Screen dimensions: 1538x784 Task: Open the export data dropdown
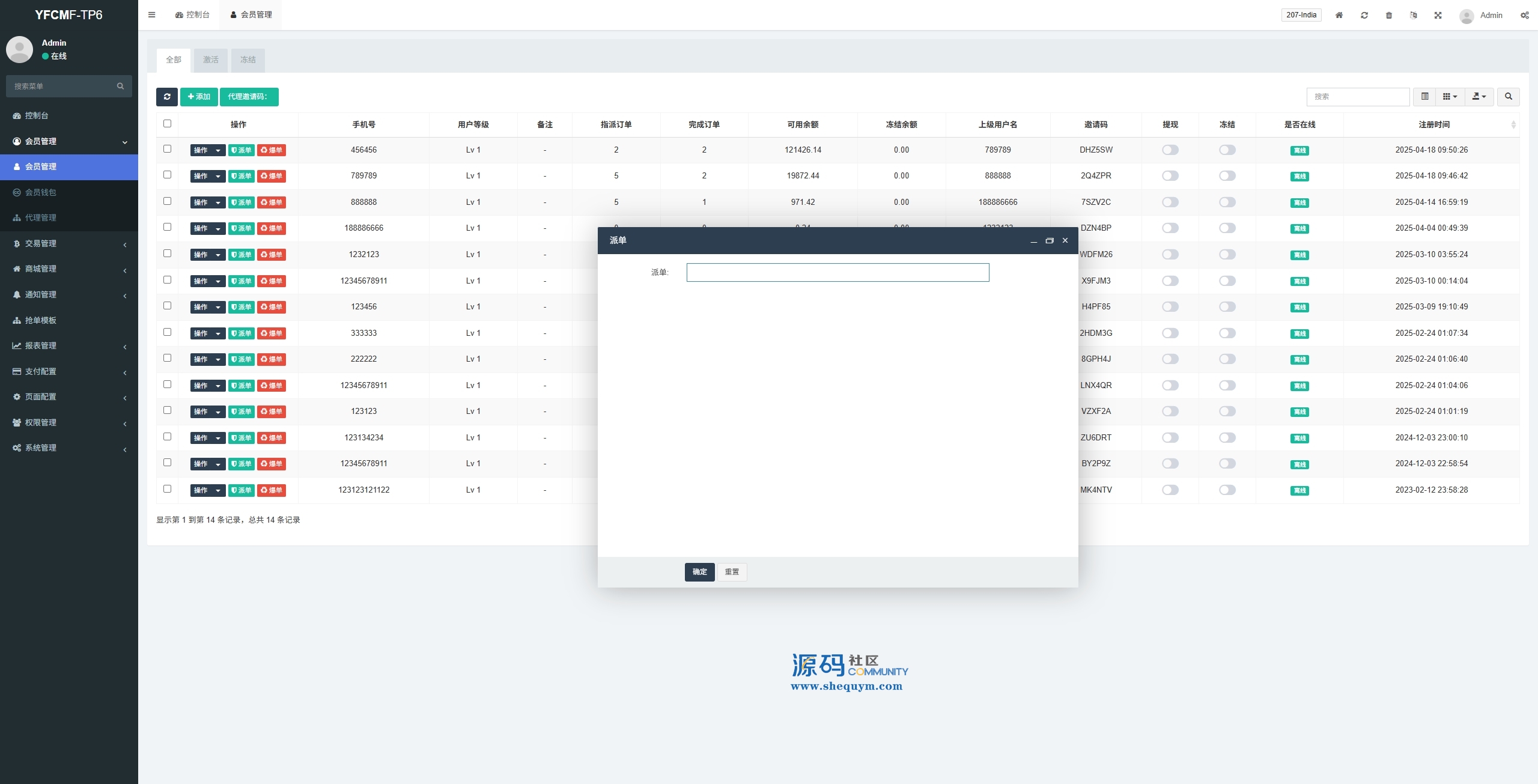click(1479, 97)
